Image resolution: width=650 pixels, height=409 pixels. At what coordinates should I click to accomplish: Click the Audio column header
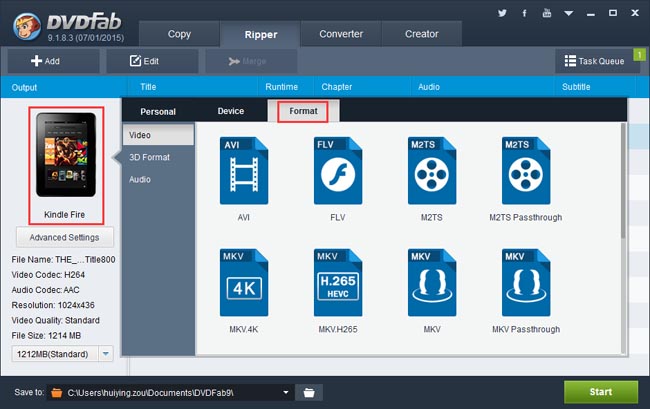(x=429, y=87)
